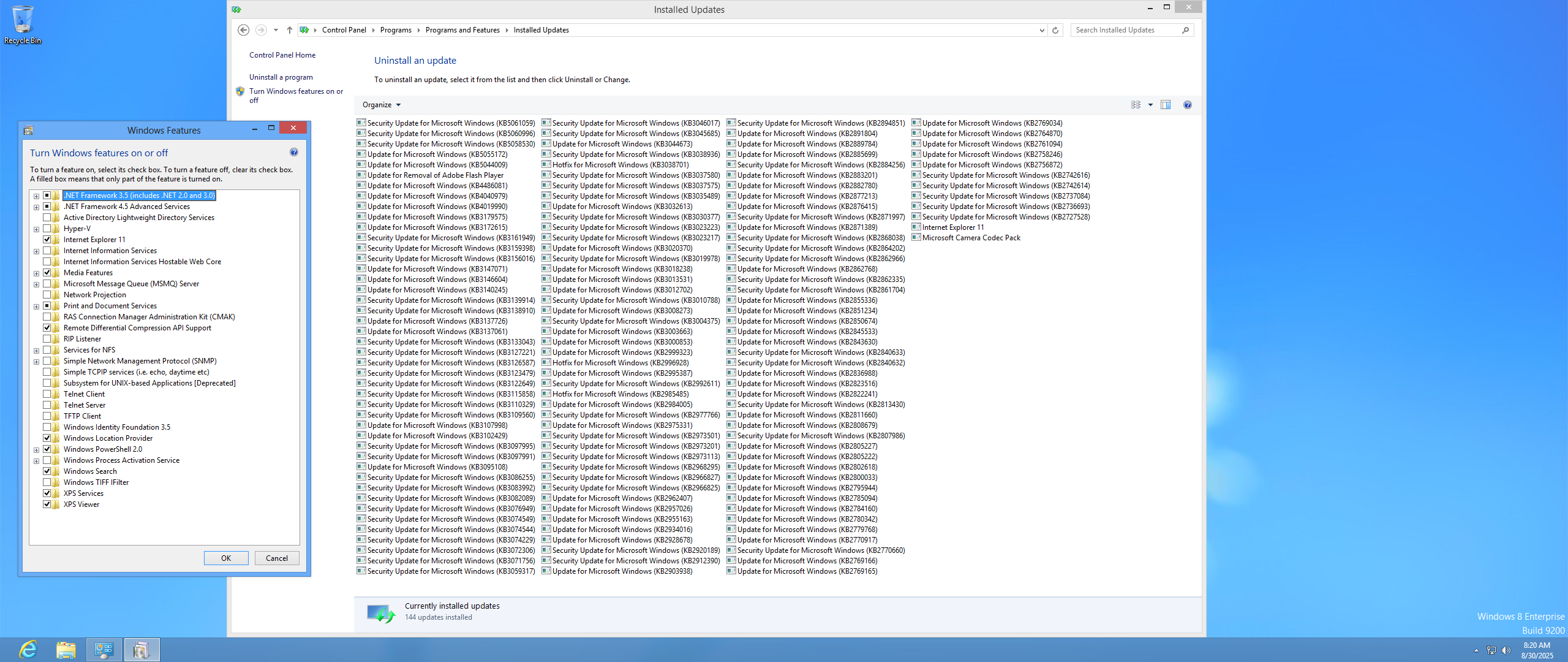Screen dimensions: 1568x662
Task: Click the Installed Updates title bar icon
Action: pyautogui.click(x=237, y=9)
